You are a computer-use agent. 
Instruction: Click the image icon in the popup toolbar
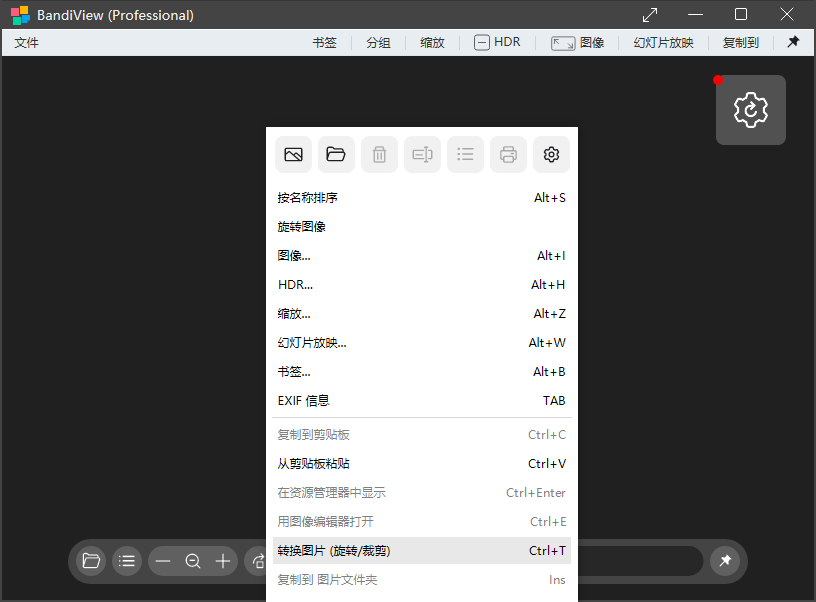(x=293, y=154)
